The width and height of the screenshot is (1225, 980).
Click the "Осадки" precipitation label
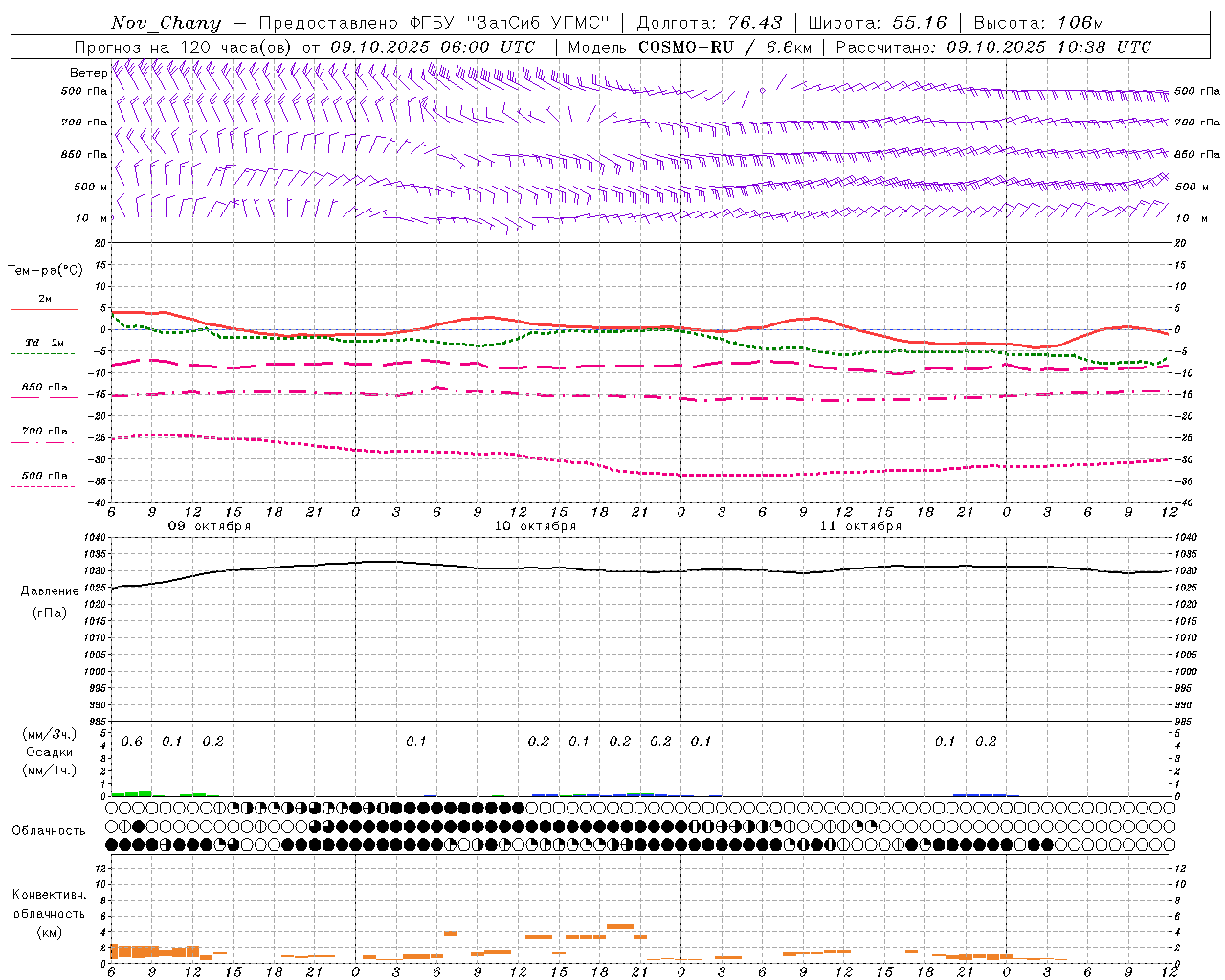[x=50, y=752]
